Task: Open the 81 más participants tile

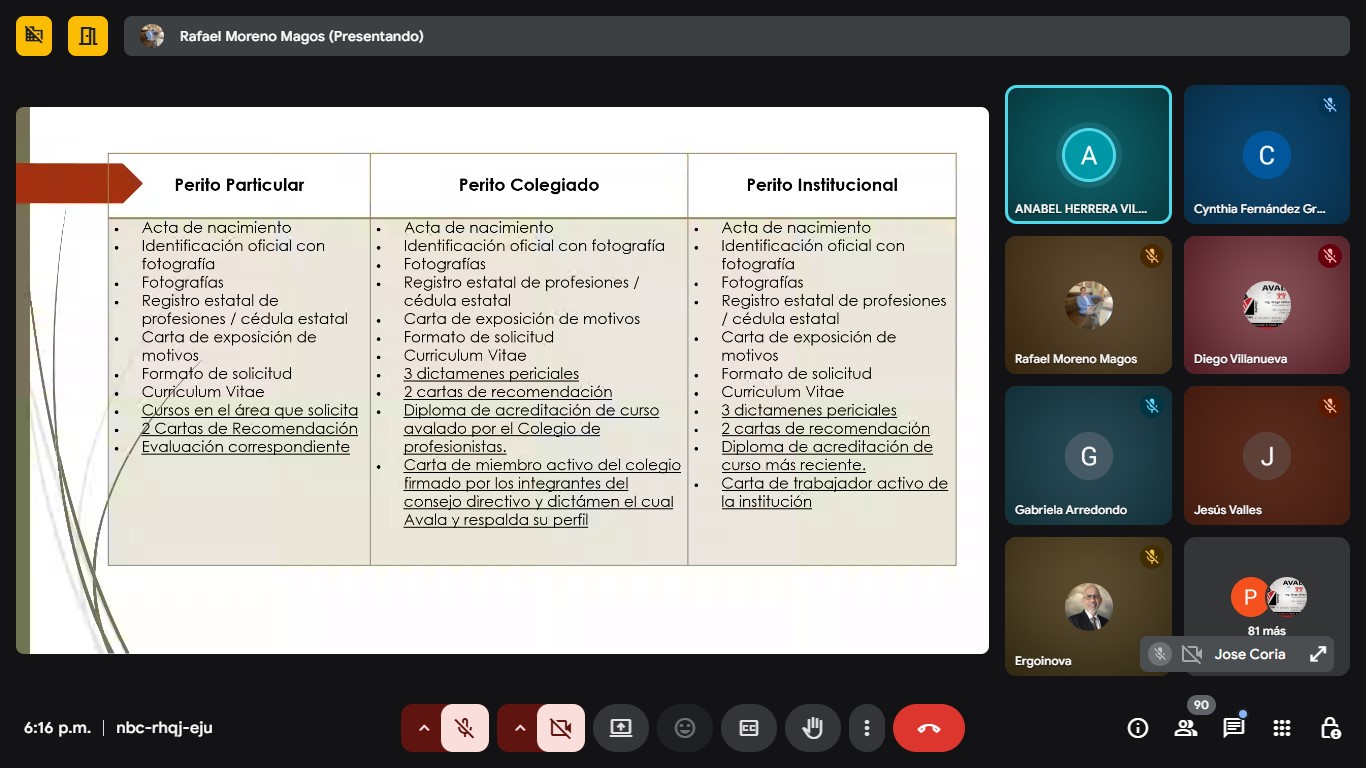Action: click(x=1266, y=605)
